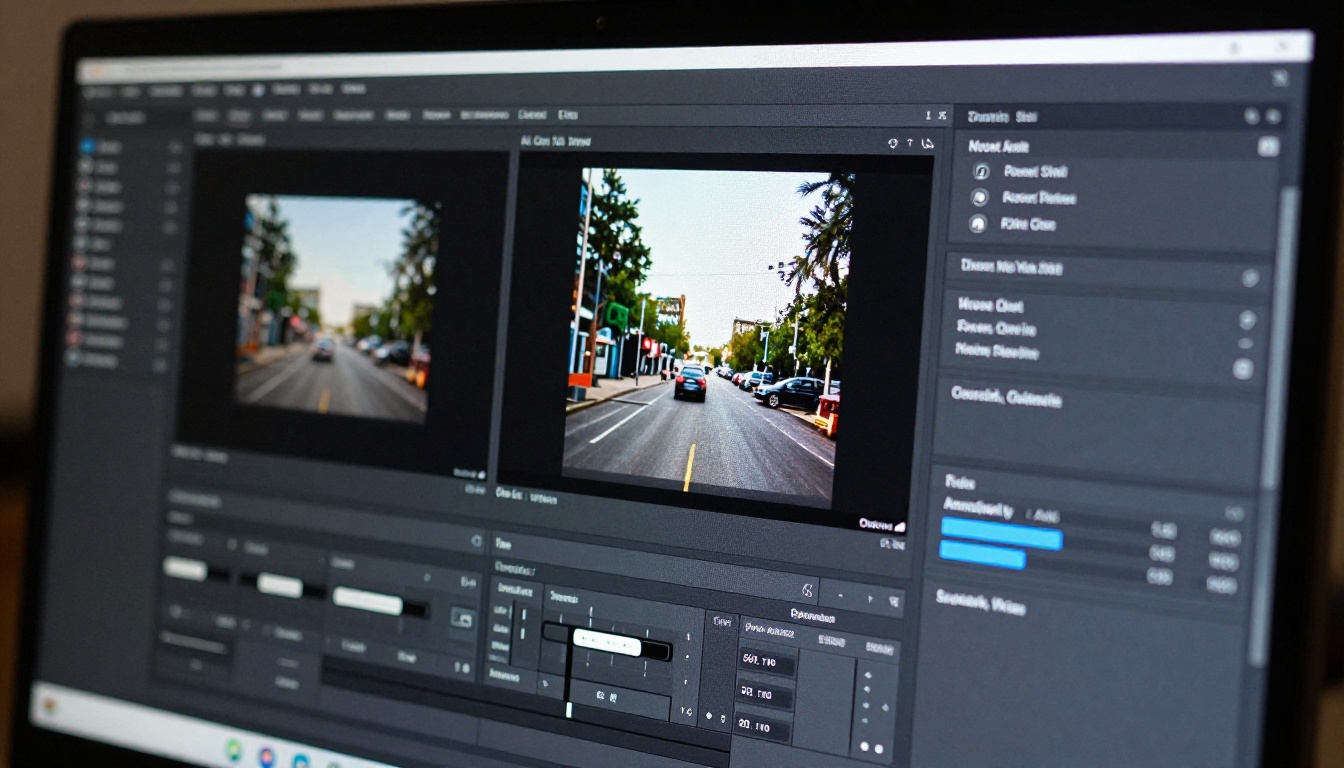
Task: Click the longest white slider handle in the bottom-left panel
Action: (x=368, y=601)
